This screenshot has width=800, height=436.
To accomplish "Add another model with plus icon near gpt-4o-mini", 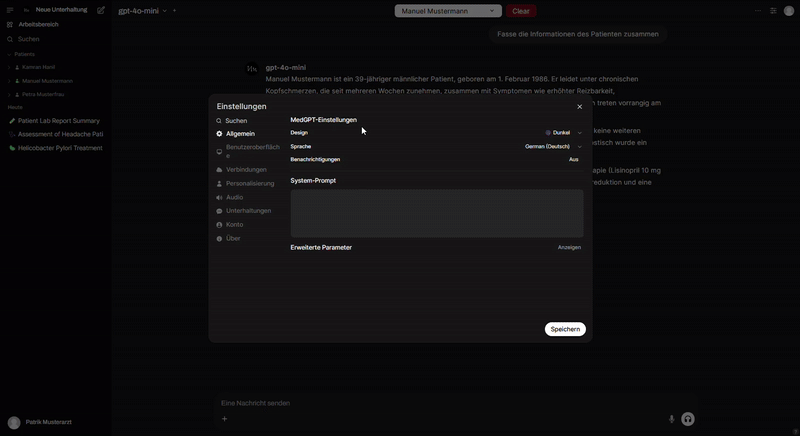I will 174,10.
